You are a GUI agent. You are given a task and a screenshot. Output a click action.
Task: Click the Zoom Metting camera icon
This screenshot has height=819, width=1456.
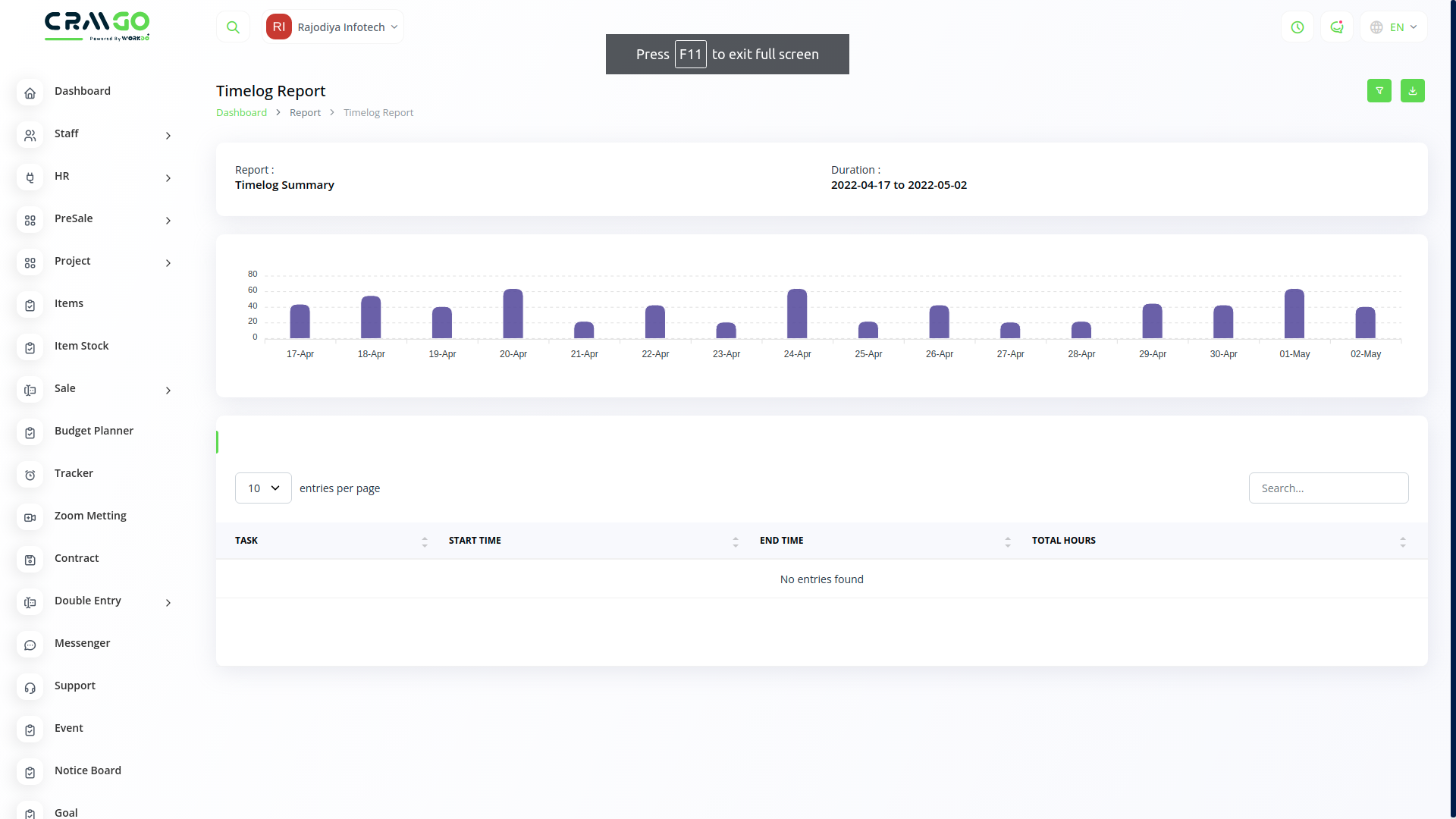click(30, 518)
